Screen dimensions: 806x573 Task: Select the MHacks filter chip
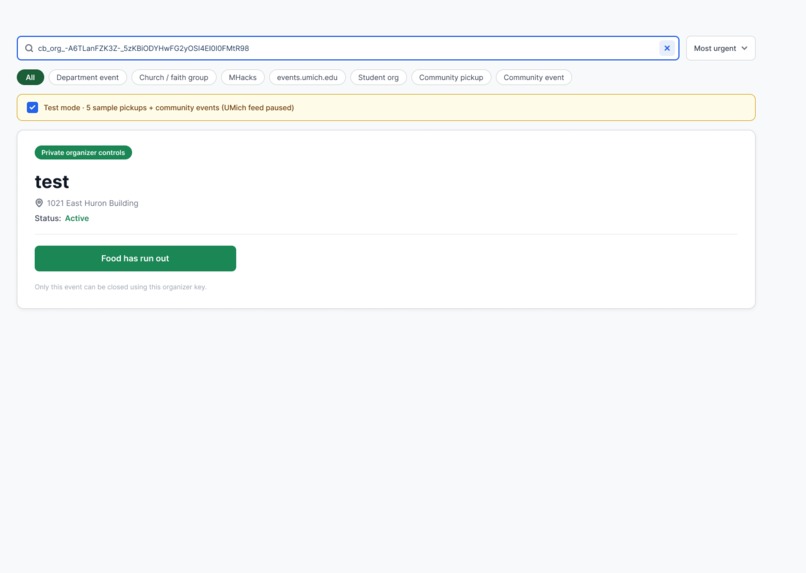[243, 78]
